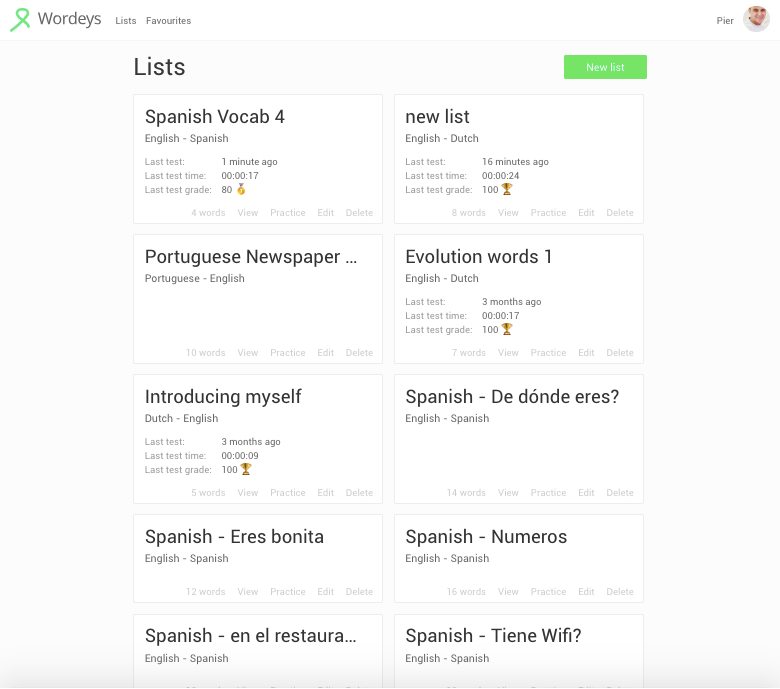Open the Portuguese Newspaper title
Image resolution: width=780 pixels, height=689 pixels.
[251, 257]
